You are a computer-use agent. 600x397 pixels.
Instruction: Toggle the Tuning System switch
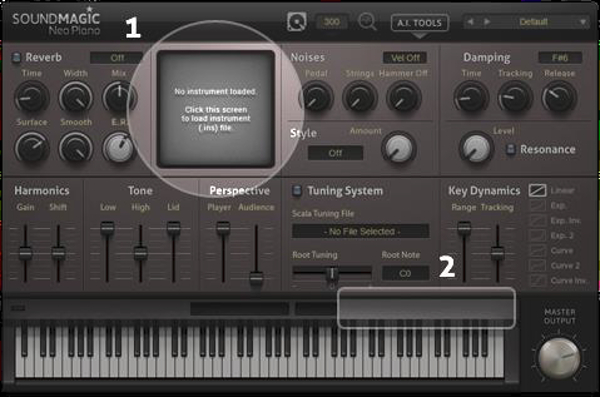297,191
